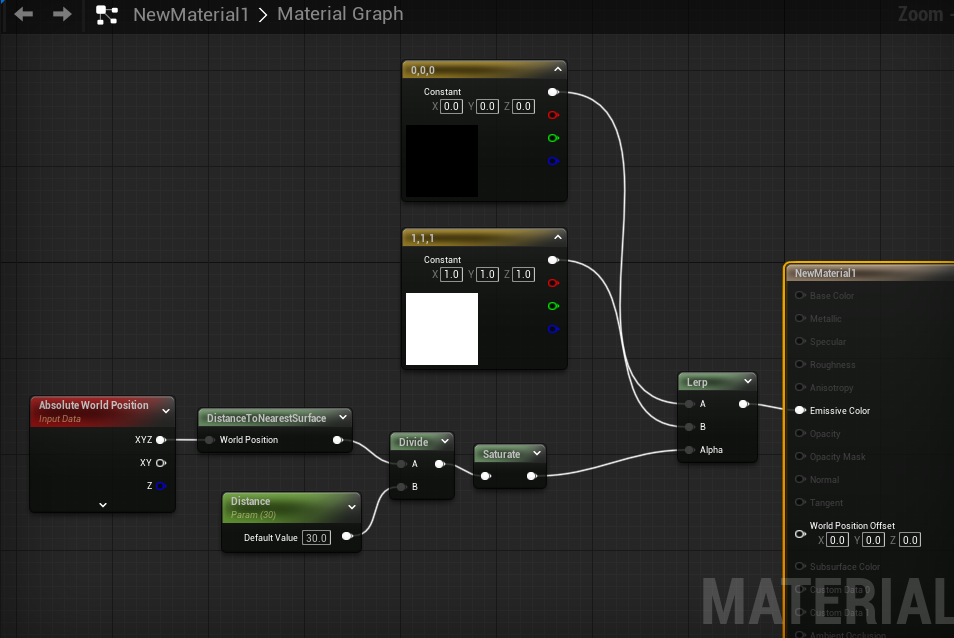This screenshot has height=638, width=954.
Task: Click World Position input pin
Action: coord(209,440)
